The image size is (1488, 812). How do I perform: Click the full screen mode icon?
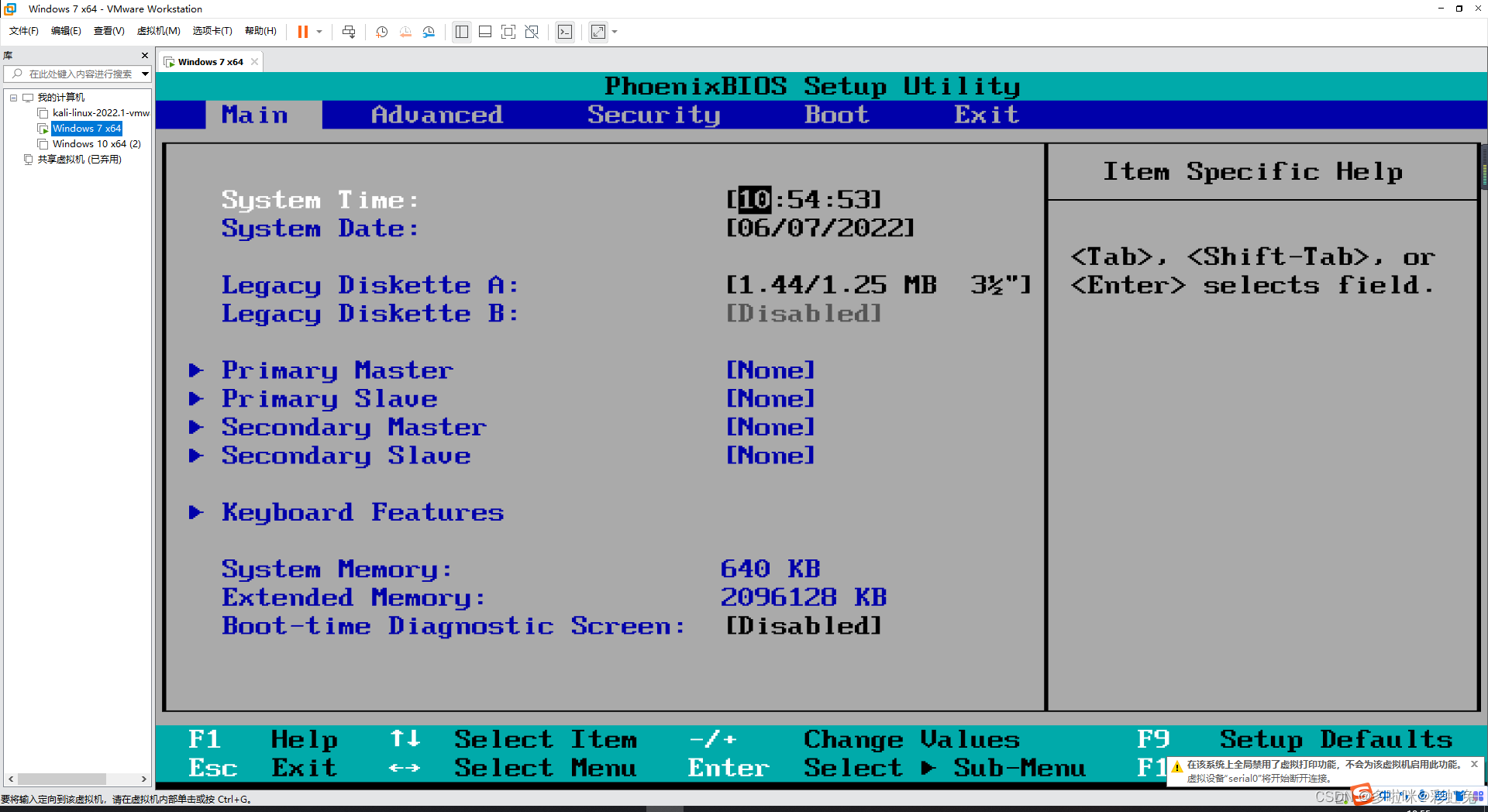[x=508, y=32]
